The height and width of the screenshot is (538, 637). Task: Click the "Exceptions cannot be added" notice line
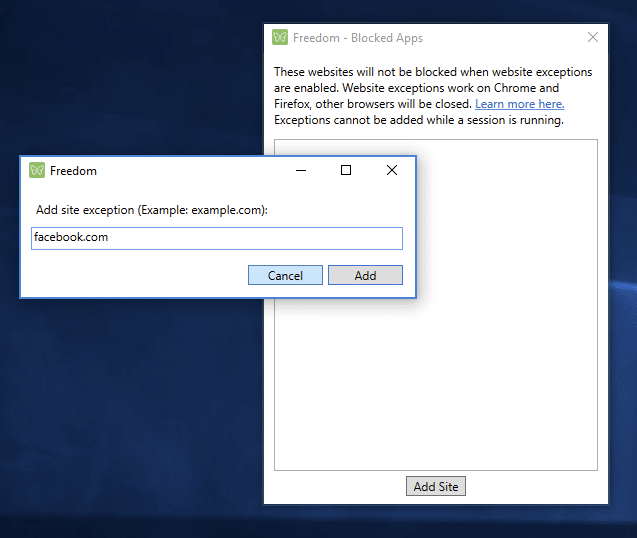point(418,121)
